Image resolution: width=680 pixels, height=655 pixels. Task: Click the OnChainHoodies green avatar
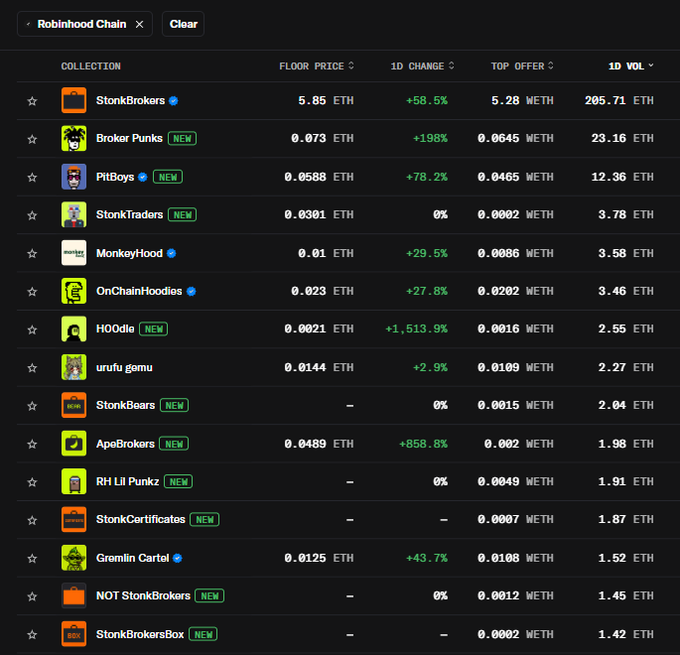74,291
